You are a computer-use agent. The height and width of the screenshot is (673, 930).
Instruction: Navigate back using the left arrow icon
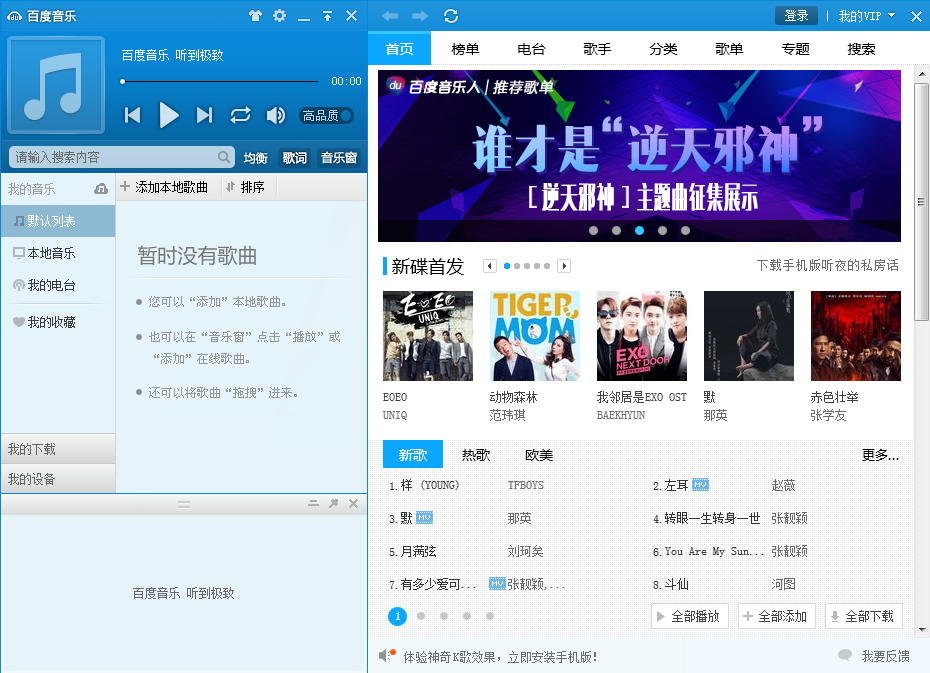390,16
